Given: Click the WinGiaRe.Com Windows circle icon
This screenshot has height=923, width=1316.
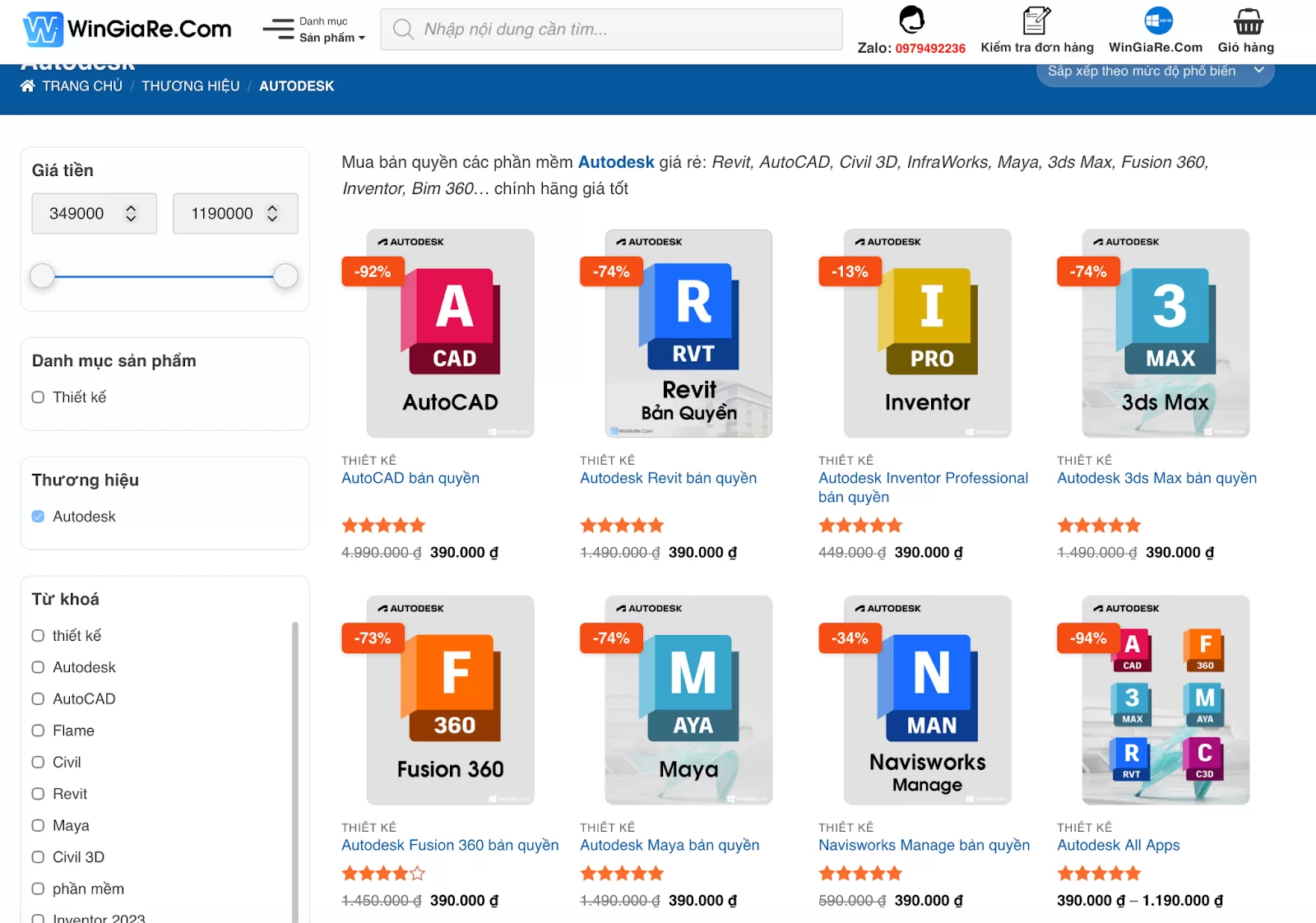Looking at the screenshot, I should 1158,20.
